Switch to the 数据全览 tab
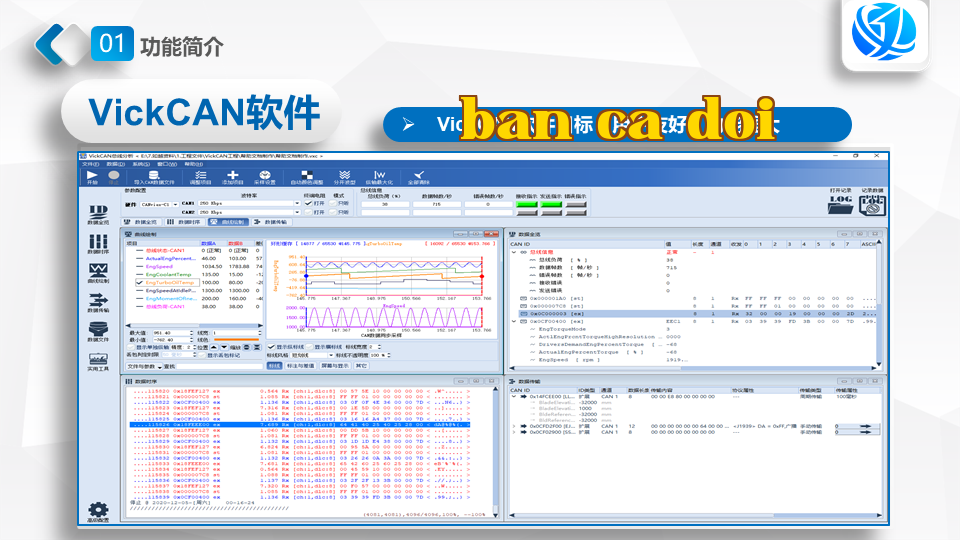Screen dimensions: 960x540 141,222
